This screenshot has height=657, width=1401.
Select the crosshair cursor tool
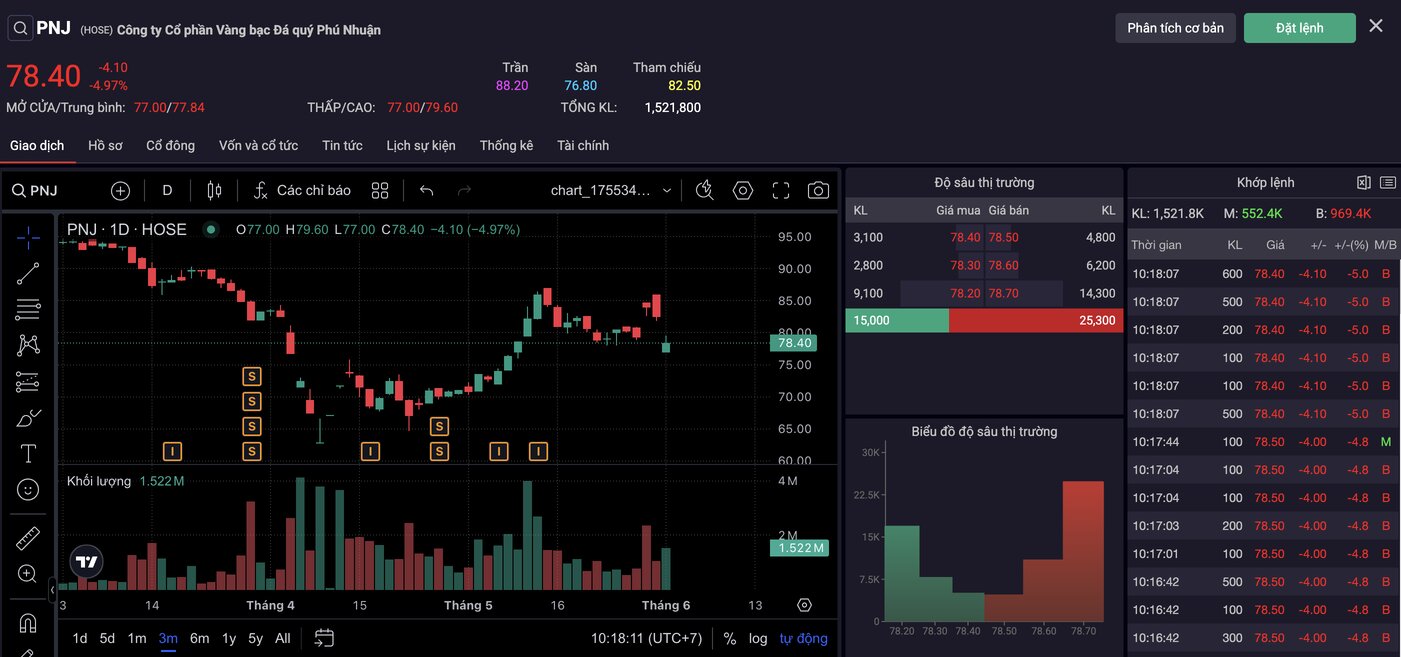(28, 237)
